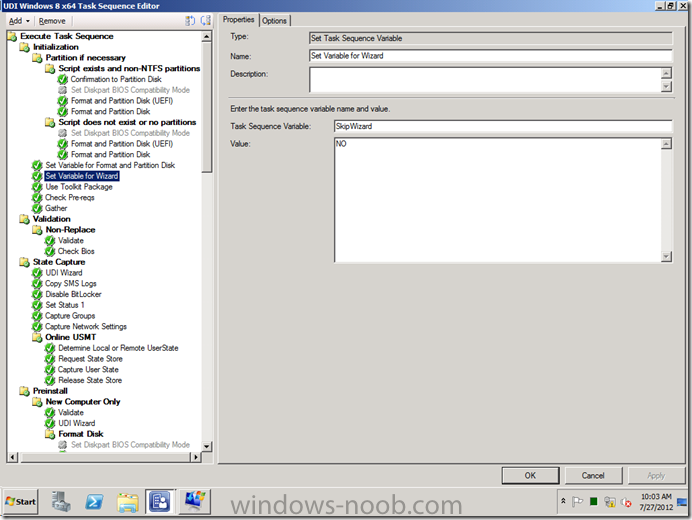Open the Windows Start menu
Image resolution: width=692 pixels, height=520 pixels.
(x=20, y=502)
